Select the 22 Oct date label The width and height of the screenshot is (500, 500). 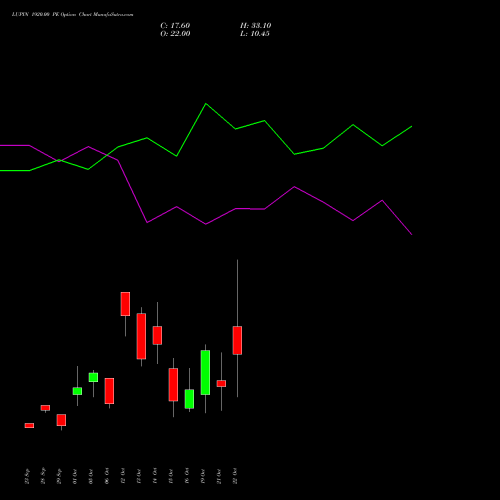click(x=235, y=476)
